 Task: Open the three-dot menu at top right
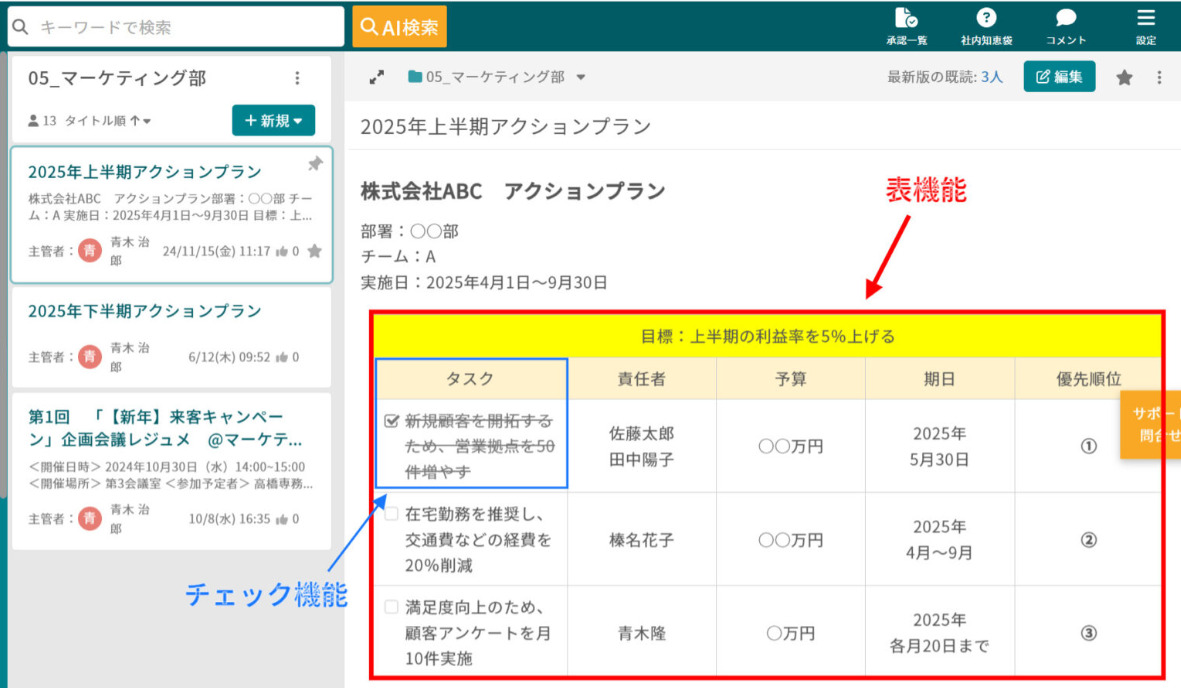pyautogui.click(x=1158, y=76)
